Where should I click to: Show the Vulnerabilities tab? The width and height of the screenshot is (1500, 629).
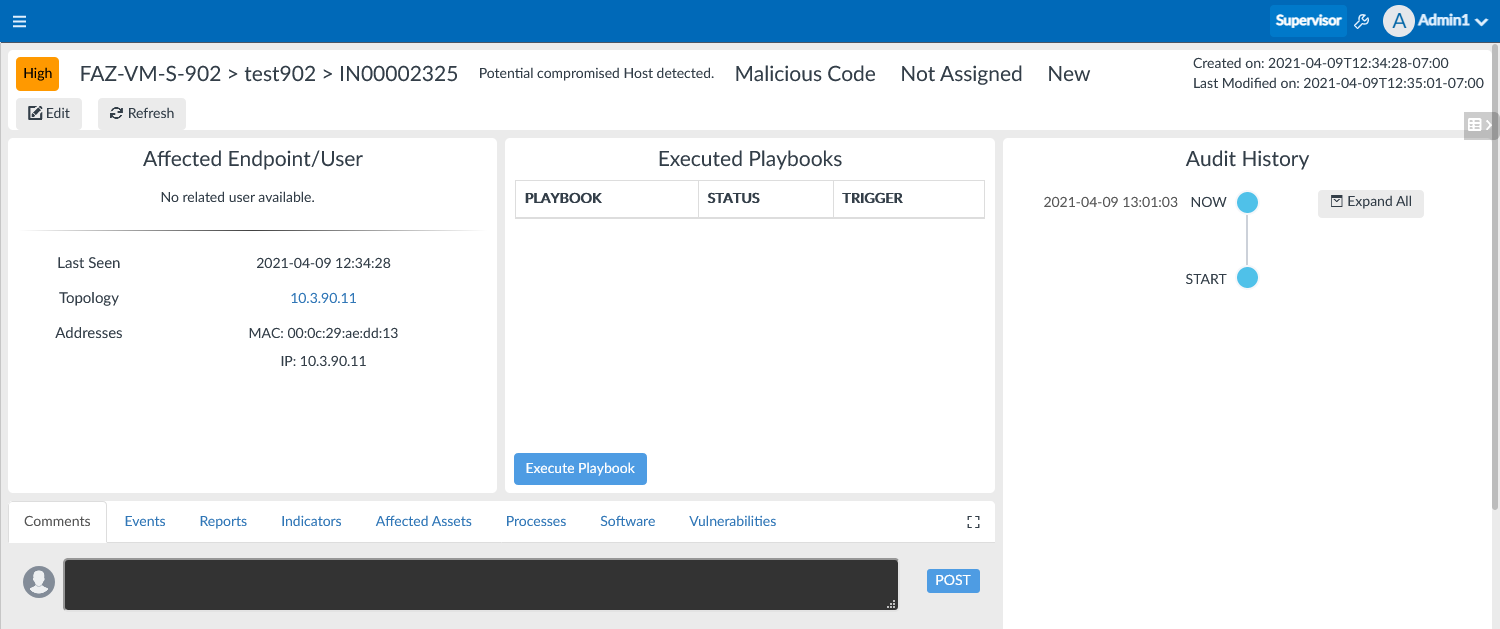click(x=732, y=521)
